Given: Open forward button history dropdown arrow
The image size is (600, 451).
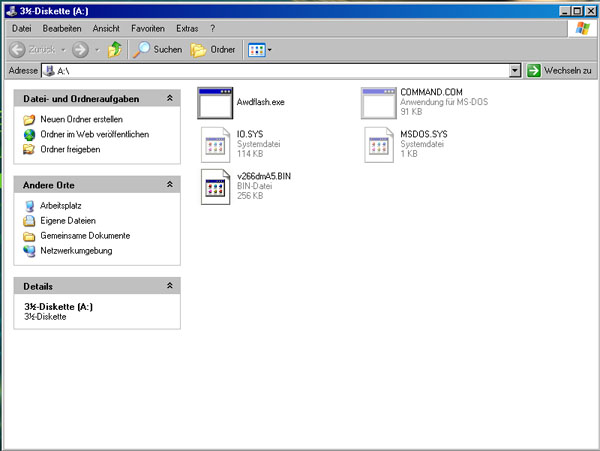Looking at the screenshot, I should (x=97, y=50).
